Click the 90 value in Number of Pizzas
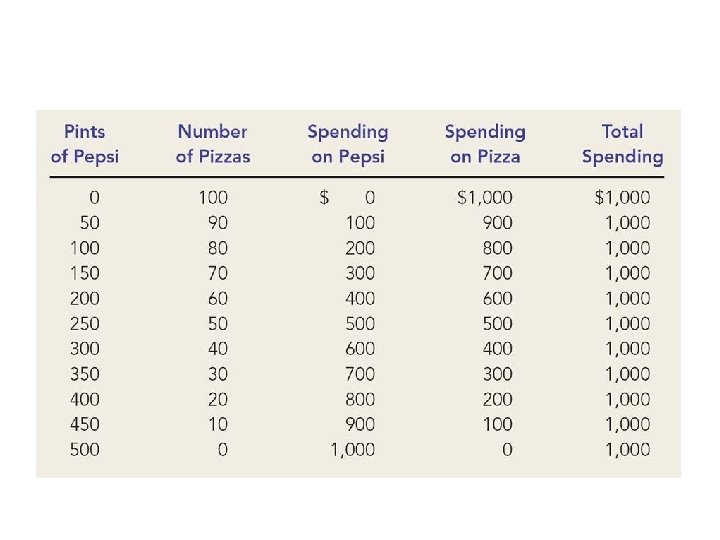Screen dimensions: 720x540 pyautogui.click(x=217, y=222)
